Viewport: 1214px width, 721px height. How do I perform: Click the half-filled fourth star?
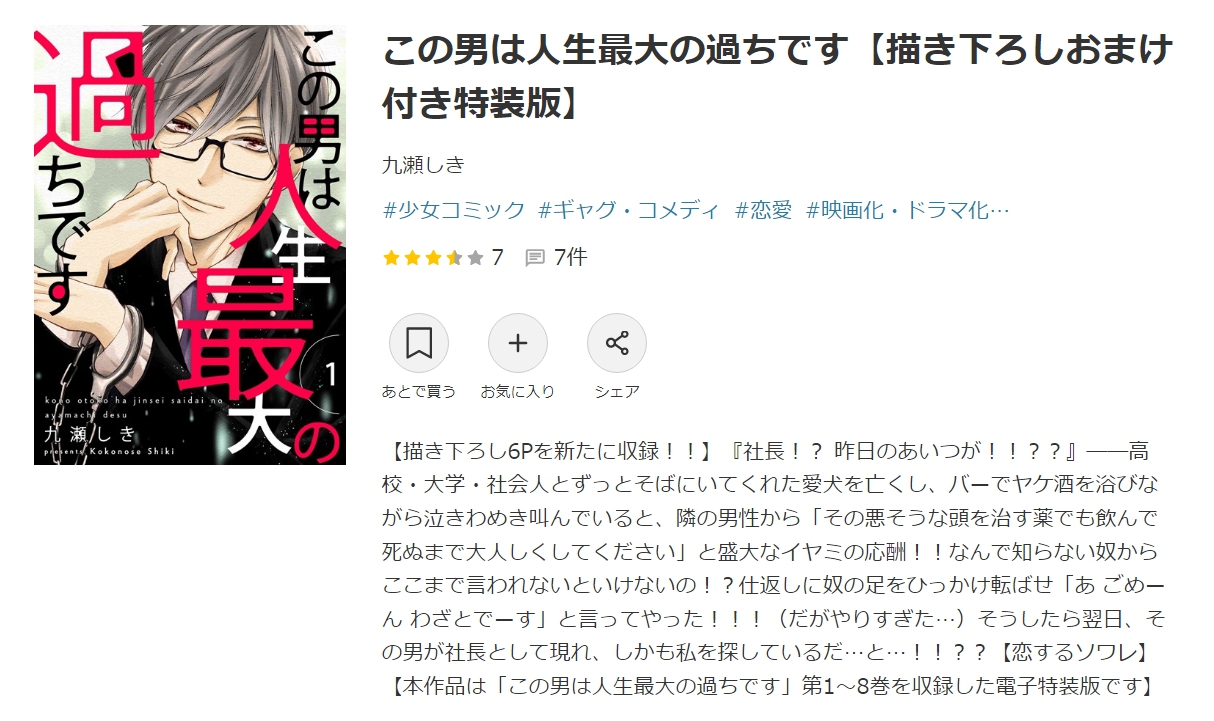click(454, 258)
